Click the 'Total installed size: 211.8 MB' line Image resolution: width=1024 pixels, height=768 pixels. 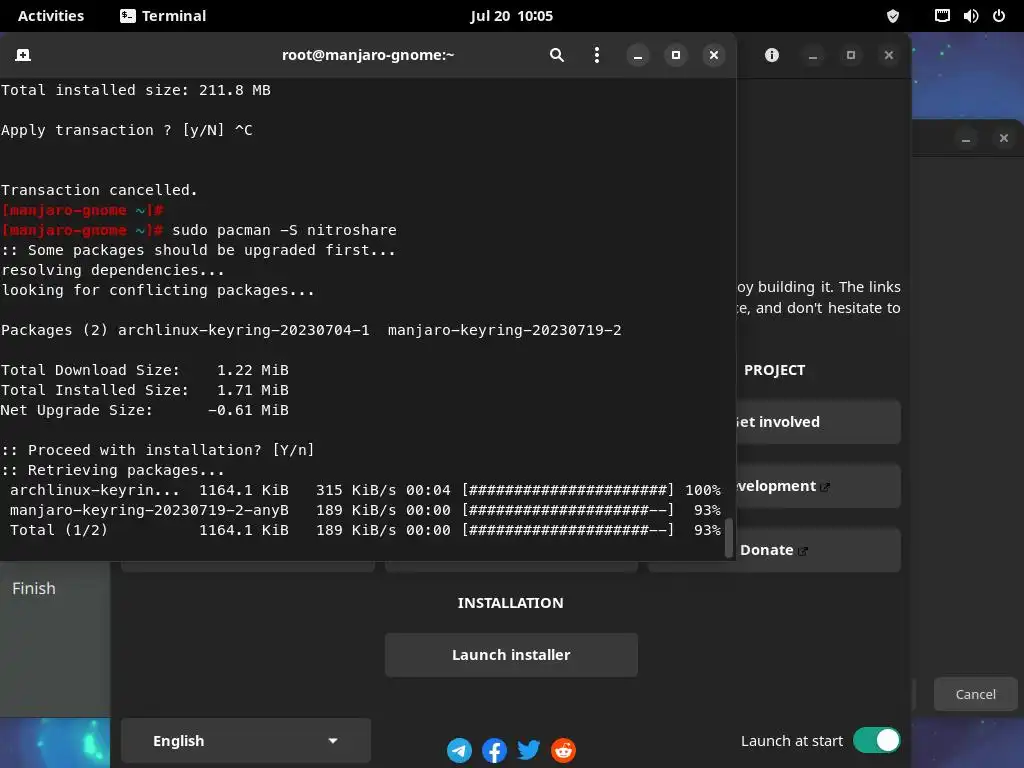(x=136, y=90)
